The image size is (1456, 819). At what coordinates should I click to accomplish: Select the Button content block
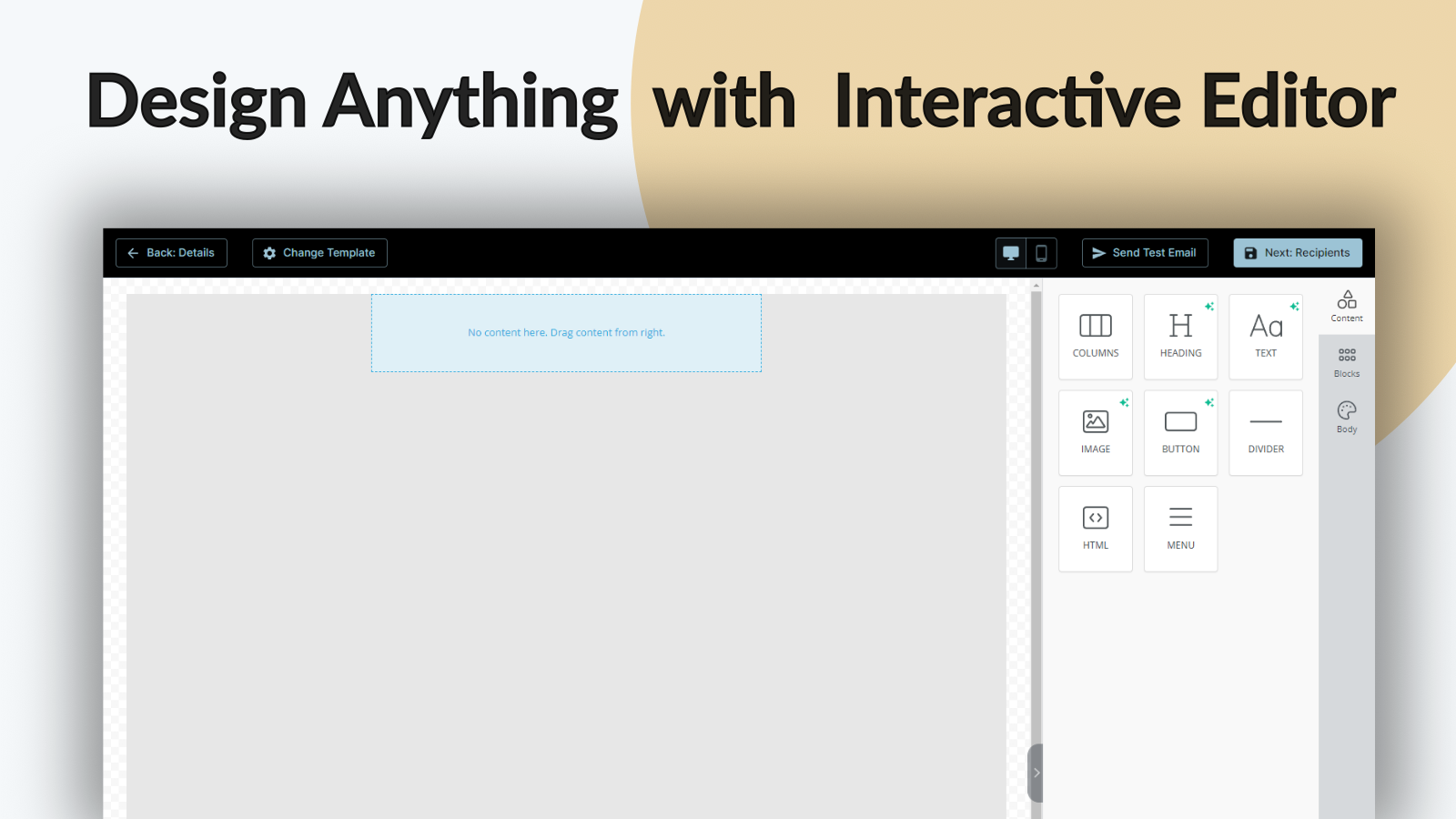[1180, 433]
